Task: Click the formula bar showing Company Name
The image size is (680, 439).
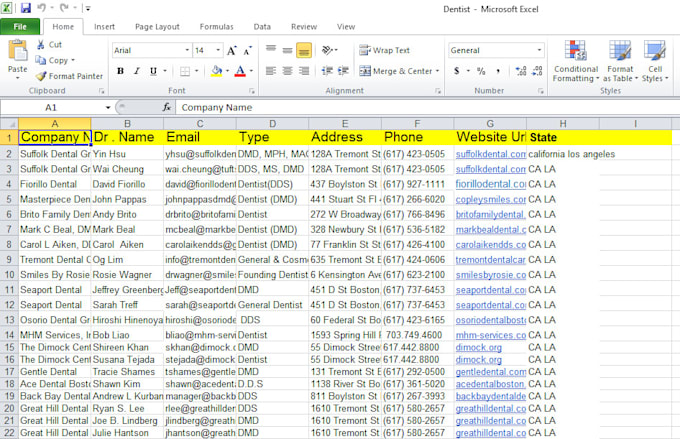Action: (x=400, y=107)
